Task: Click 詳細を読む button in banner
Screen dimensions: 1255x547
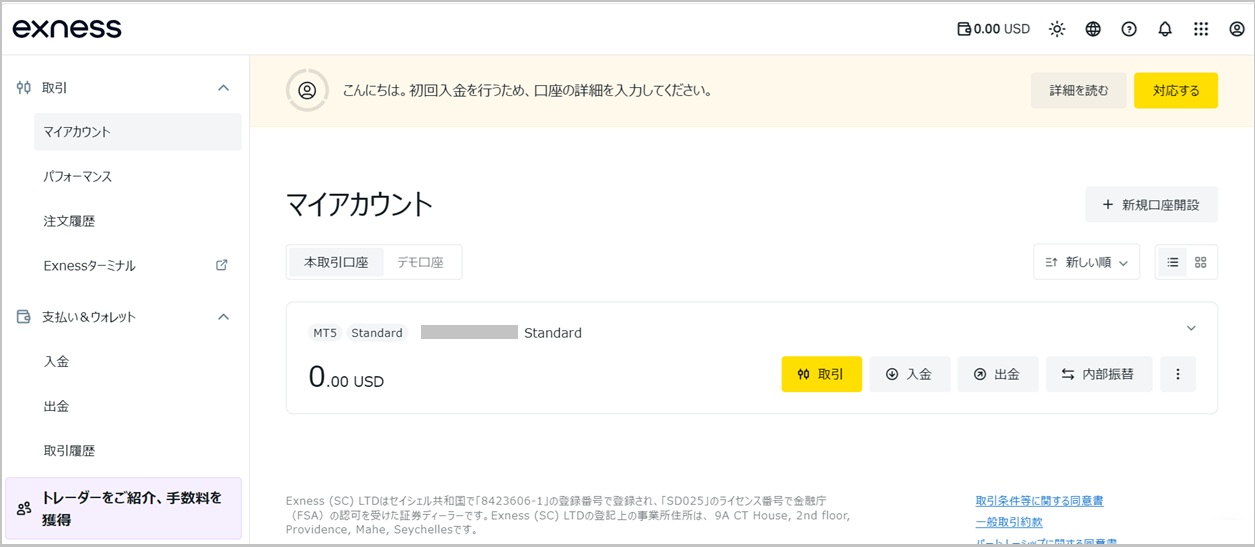Action: [x=1079, y=90]
